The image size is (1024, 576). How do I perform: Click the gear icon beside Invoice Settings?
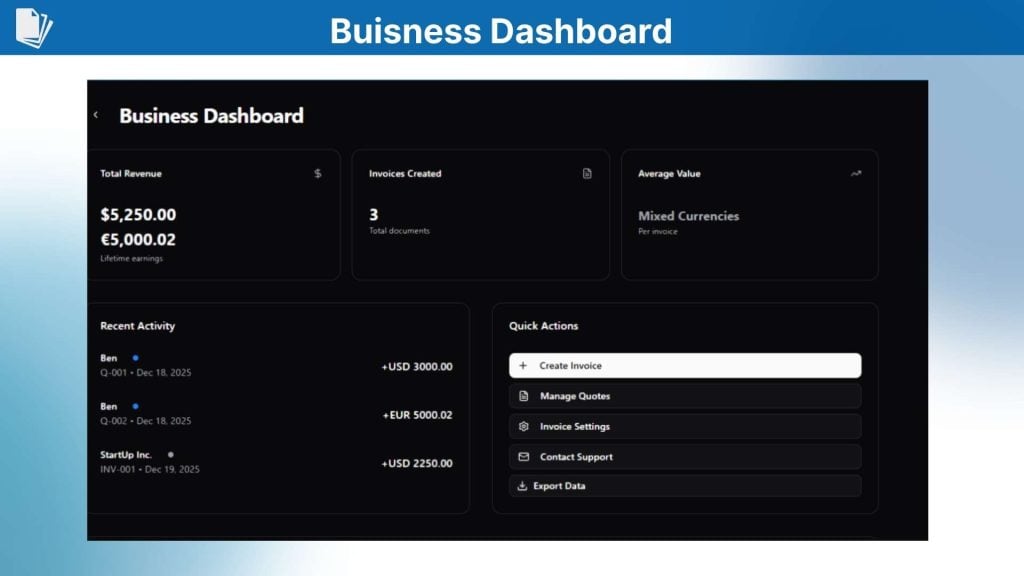tap(523, 426)
